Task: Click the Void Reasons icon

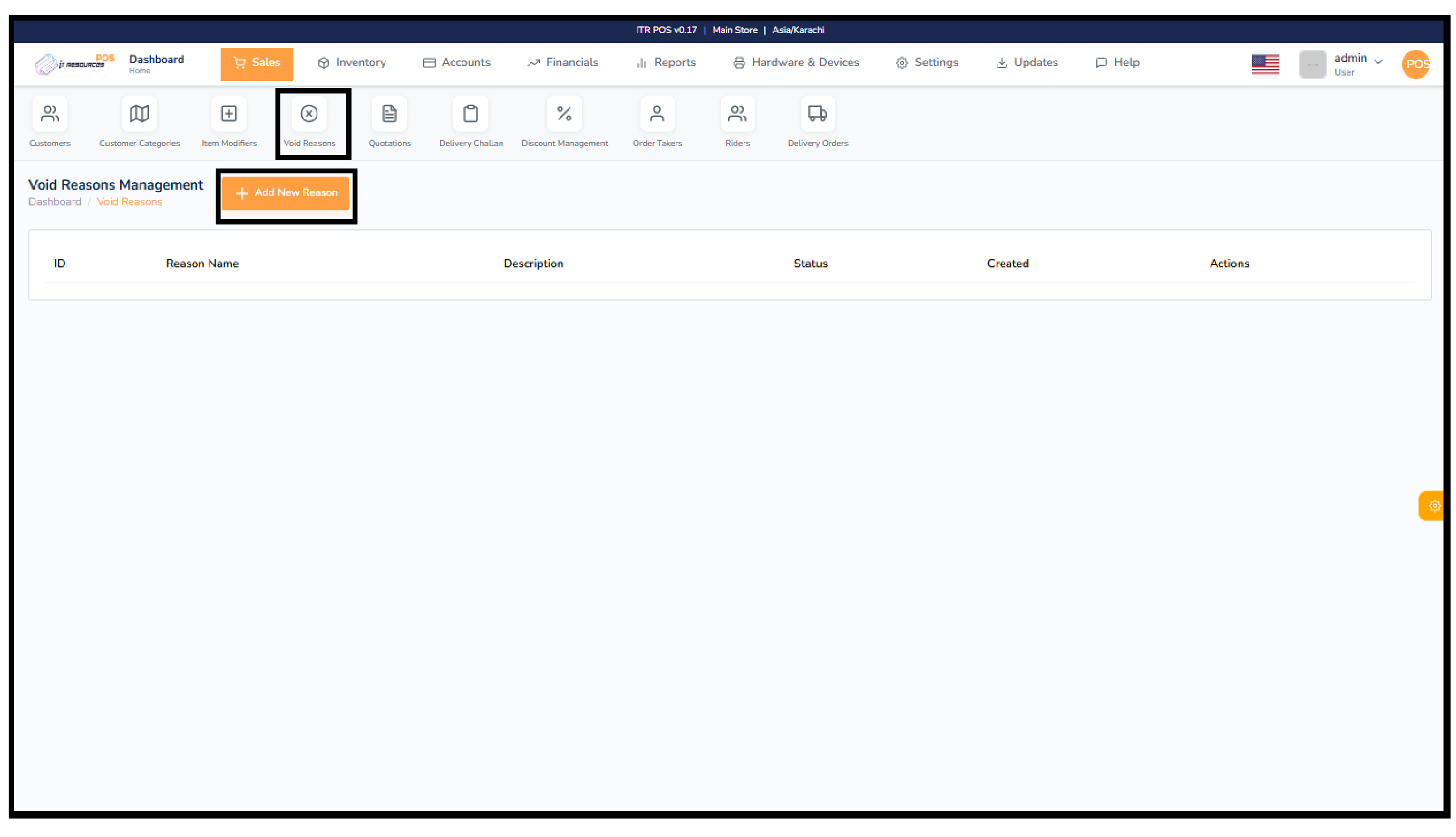Action: pos(310,122)
